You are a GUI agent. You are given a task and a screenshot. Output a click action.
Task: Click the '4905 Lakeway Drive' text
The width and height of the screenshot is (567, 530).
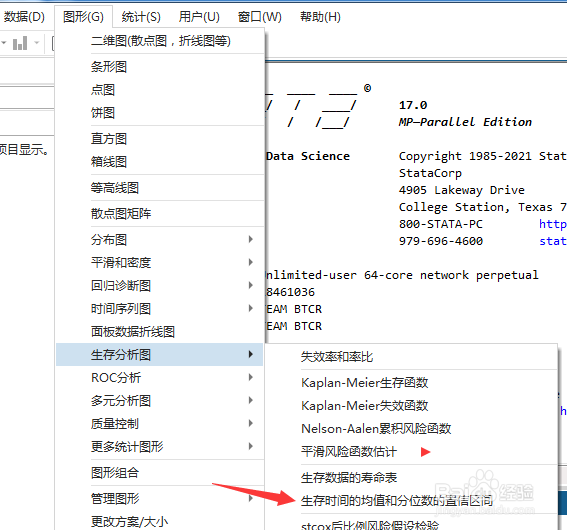[x=462, y=190]
